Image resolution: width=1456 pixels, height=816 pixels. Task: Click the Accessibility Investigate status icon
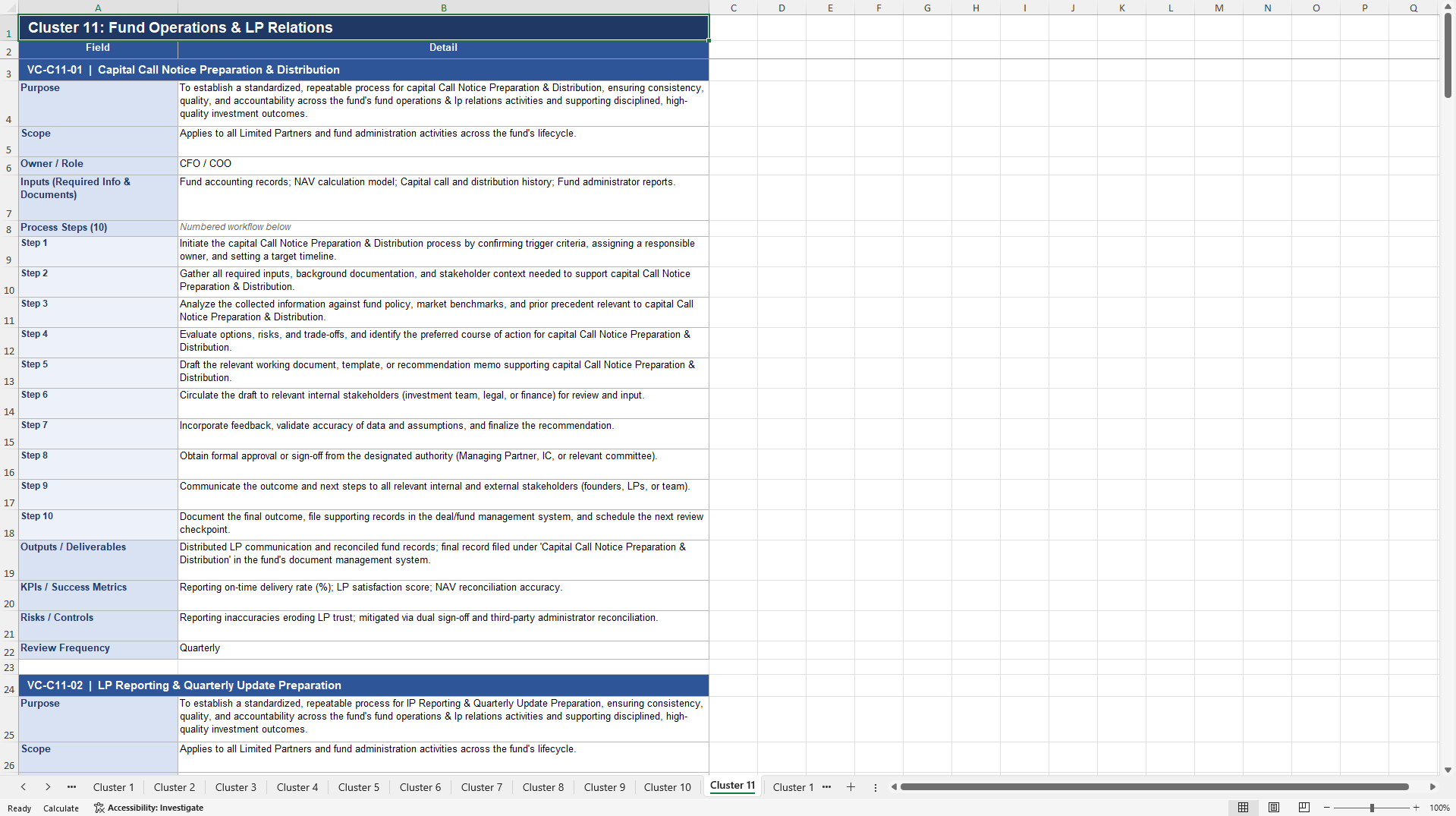99,808
